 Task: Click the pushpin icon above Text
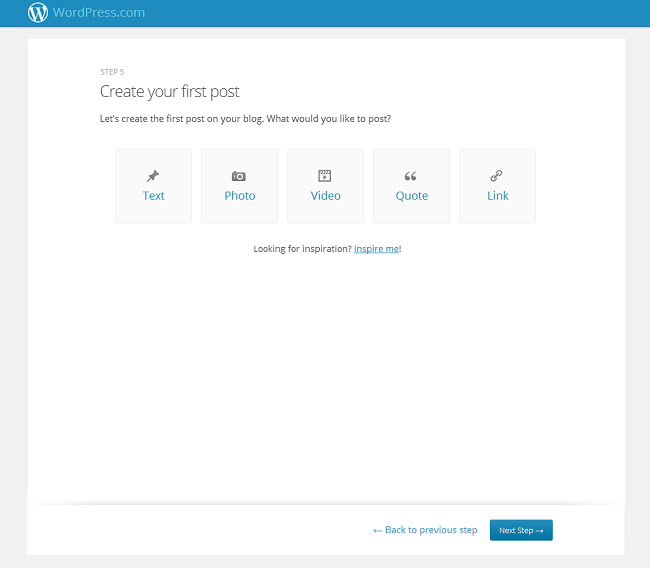coord(153,176)
